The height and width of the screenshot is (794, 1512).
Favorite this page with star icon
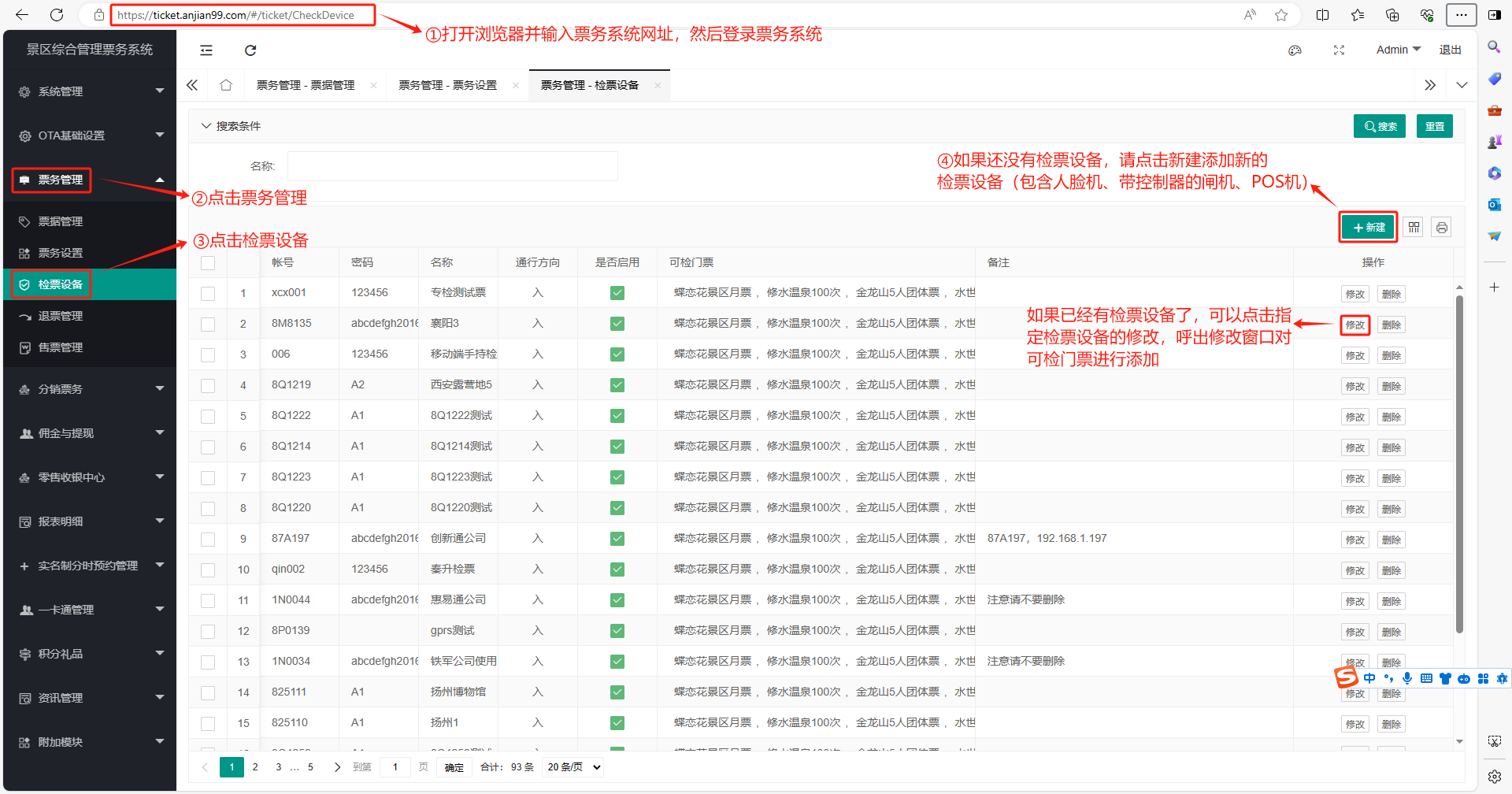click(1281, 15)
